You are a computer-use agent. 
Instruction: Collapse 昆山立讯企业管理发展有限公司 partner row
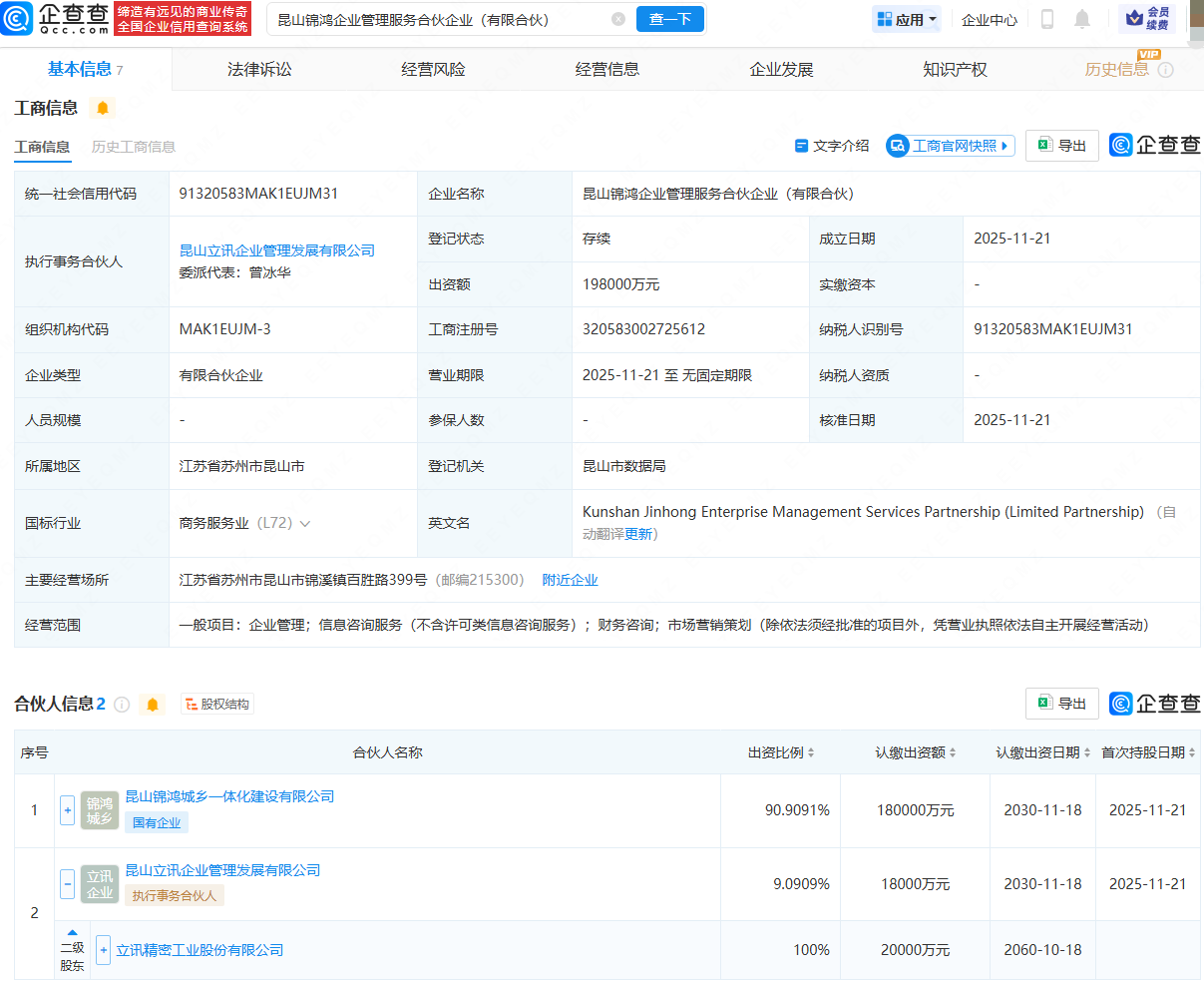(x=66, y=883)
